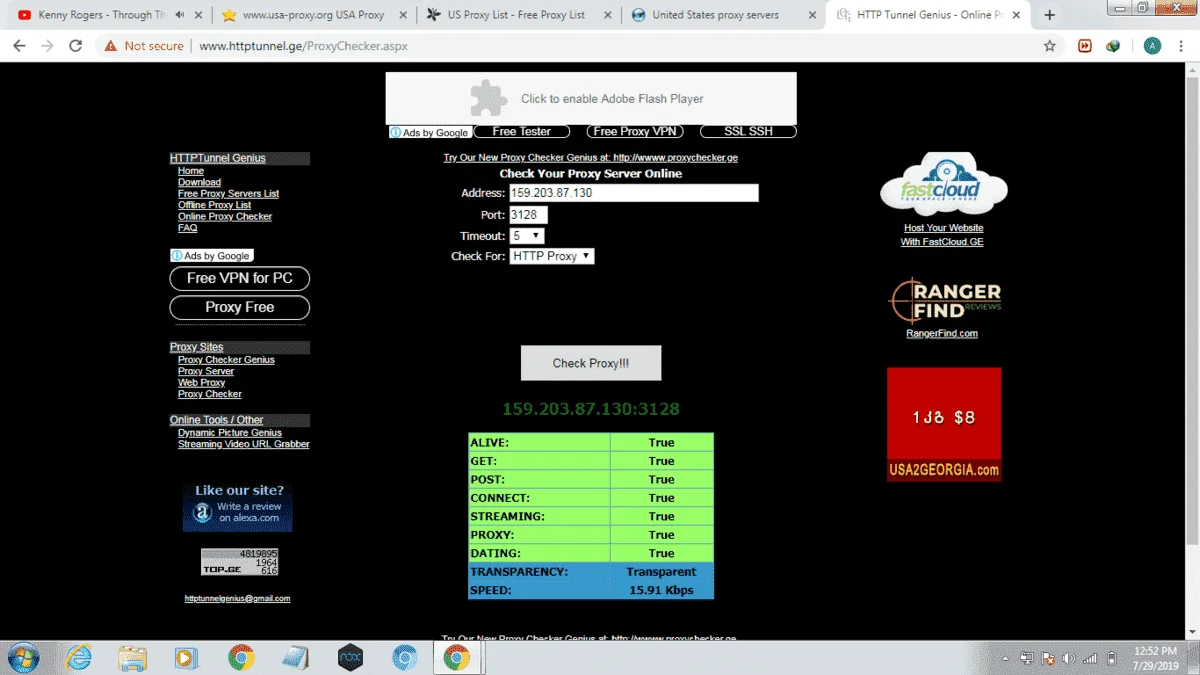Viewport: 1200px width, 675px height.
Task: Open Windows Media Player from the taskbar
Action: [x=186, y=657]
